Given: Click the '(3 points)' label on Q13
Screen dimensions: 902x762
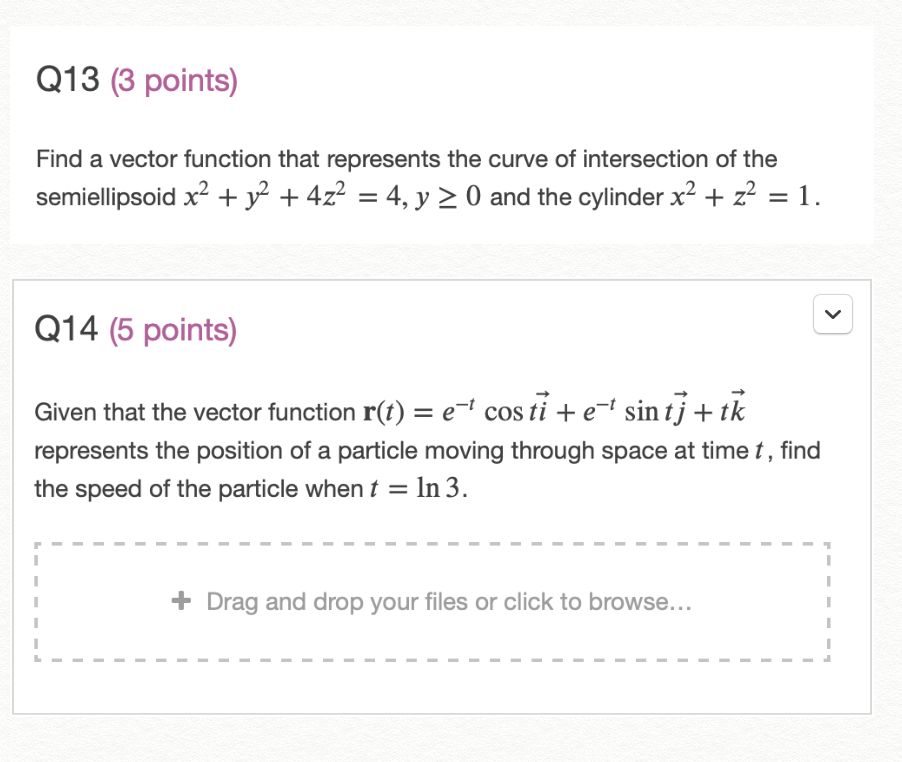Looking at the screenshot, I should coord(173,80).
